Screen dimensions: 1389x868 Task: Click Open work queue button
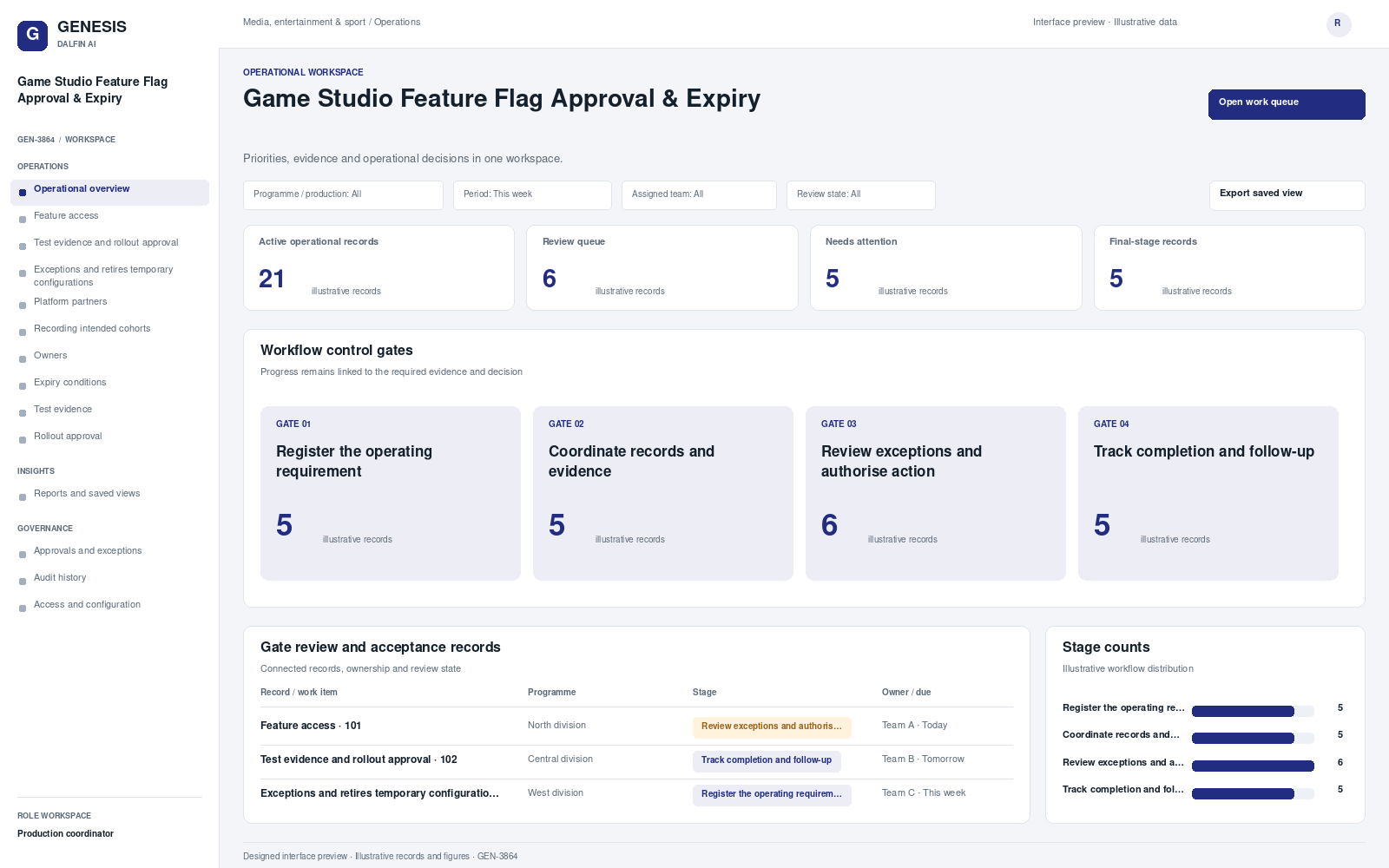click(1287, 104)
